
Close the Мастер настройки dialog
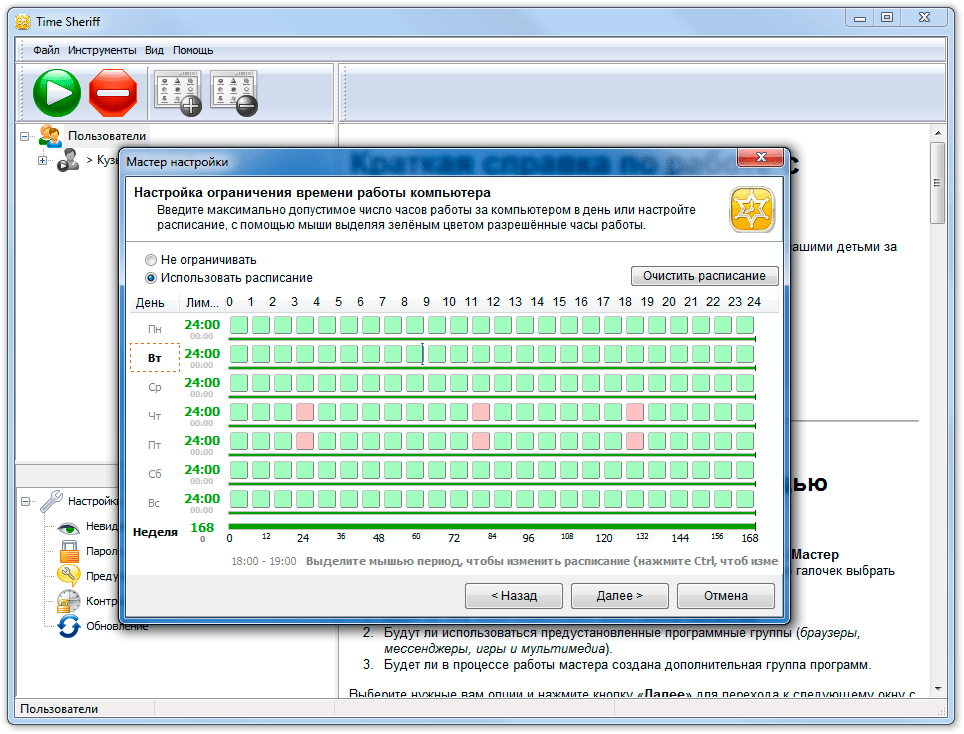coord(761,158)
